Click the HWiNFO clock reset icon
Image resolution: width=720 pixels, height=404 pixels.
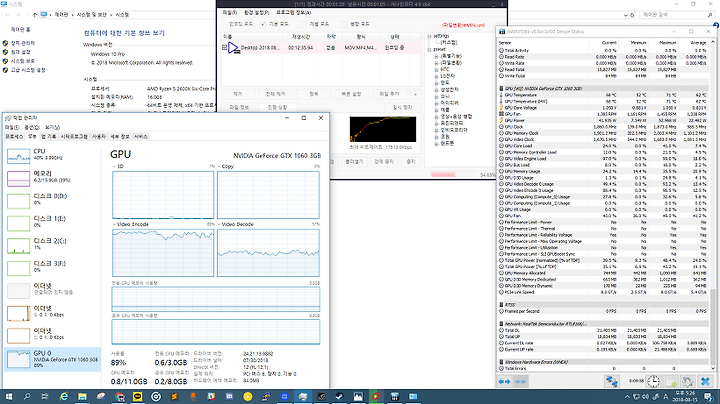tap(653, 381)
